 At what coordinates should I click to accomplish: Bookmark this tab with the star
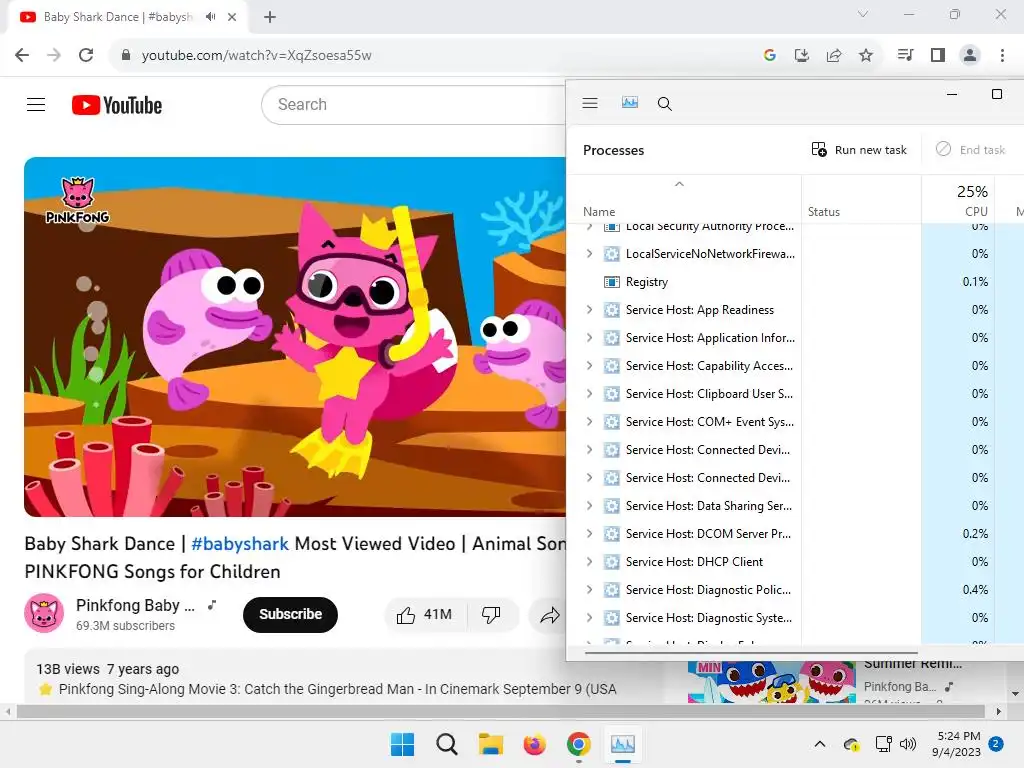(x=866, y=56)
